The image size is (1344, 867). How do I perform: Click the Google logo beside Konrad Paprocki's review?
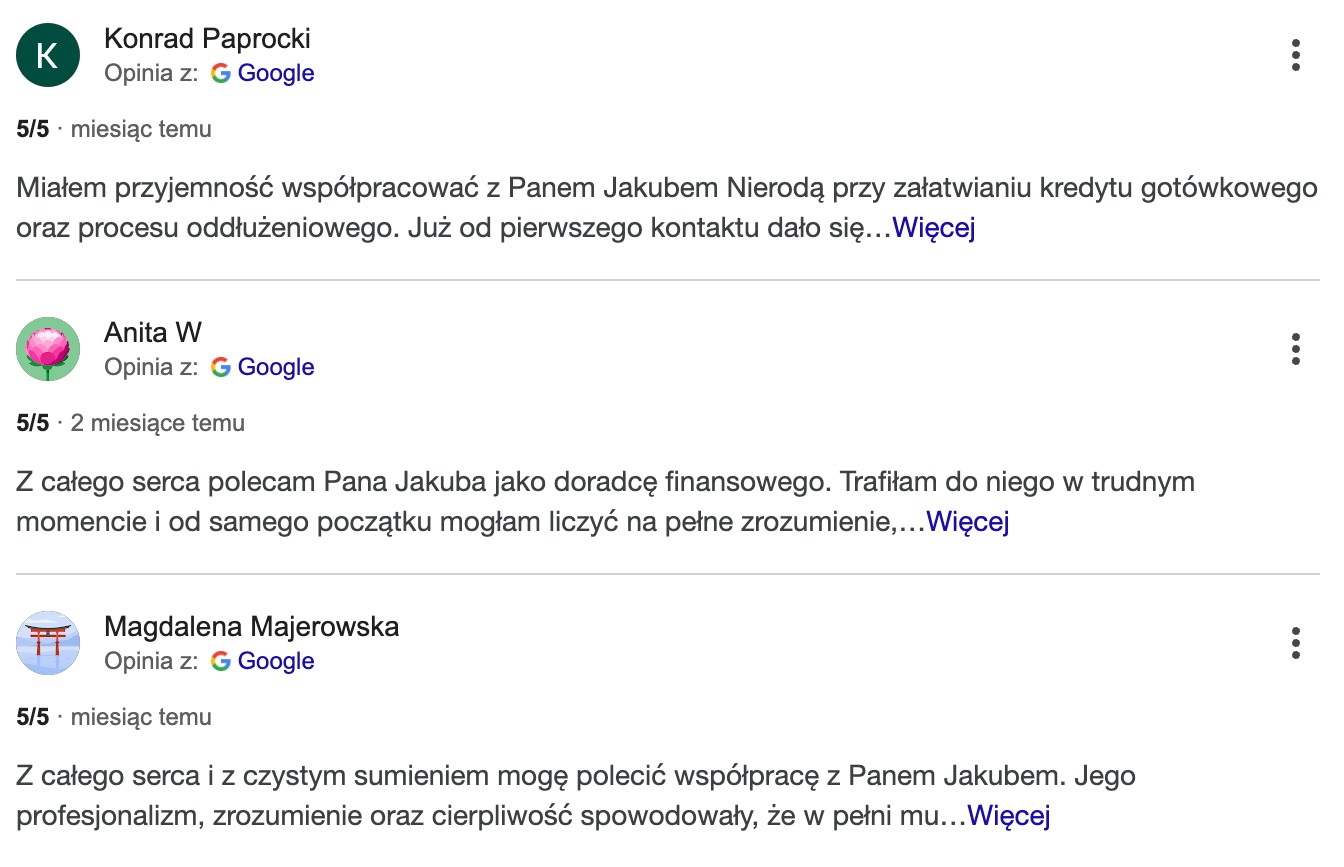tap(222, 73)
